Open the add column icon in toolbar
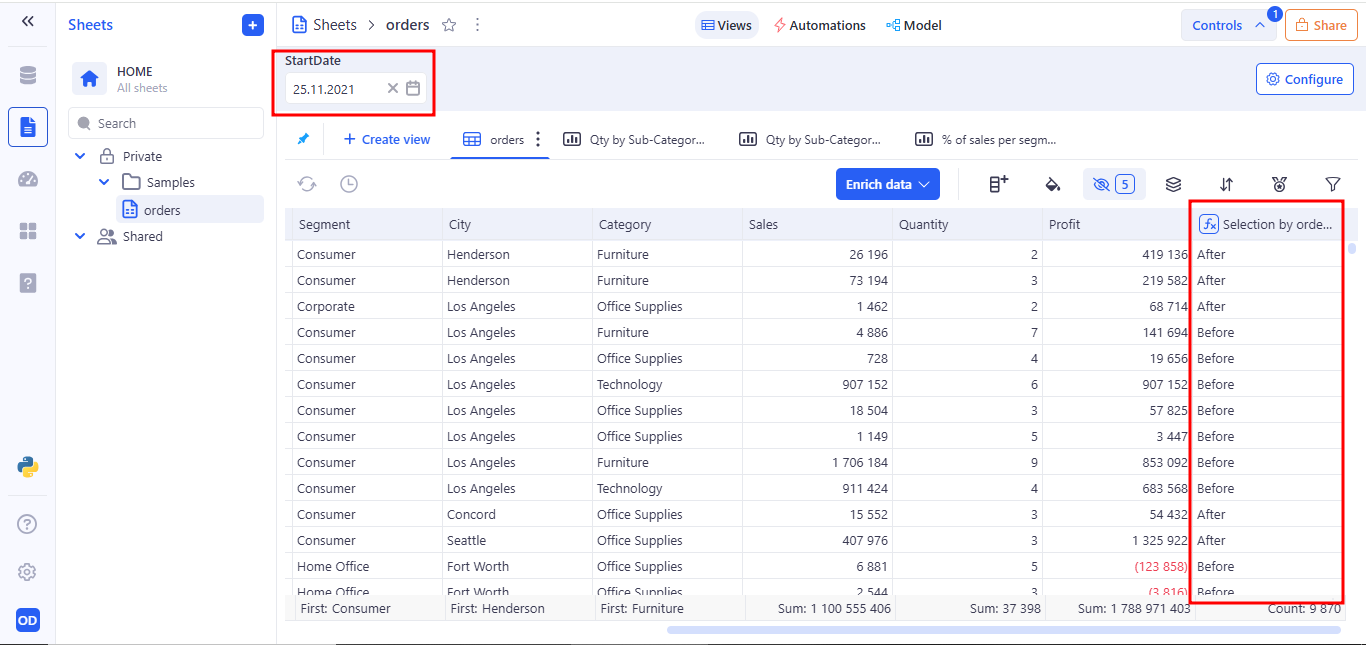Image resolution: width=1366 pixels, height=645 pixels. (998, 184)
